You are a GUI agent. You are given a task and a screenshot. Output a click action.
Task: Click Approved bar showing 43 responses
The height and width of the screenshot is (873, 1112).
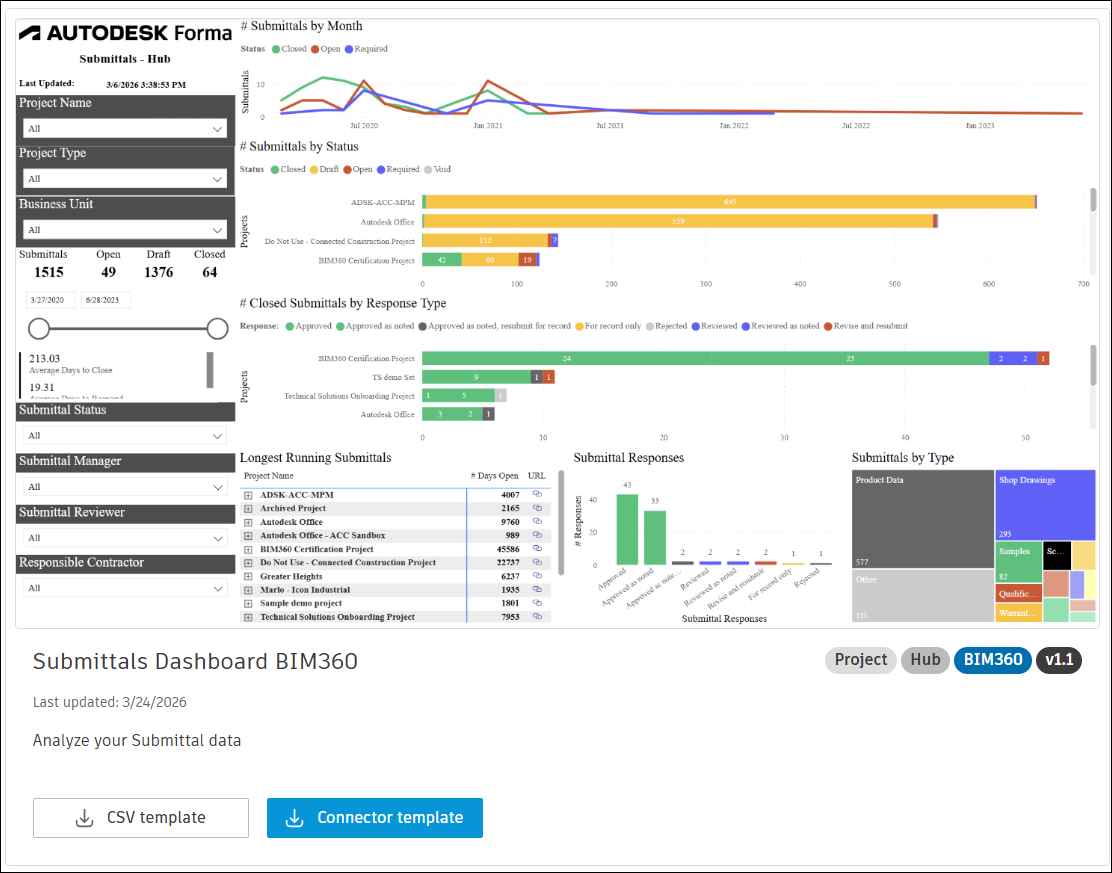point(627,529)
